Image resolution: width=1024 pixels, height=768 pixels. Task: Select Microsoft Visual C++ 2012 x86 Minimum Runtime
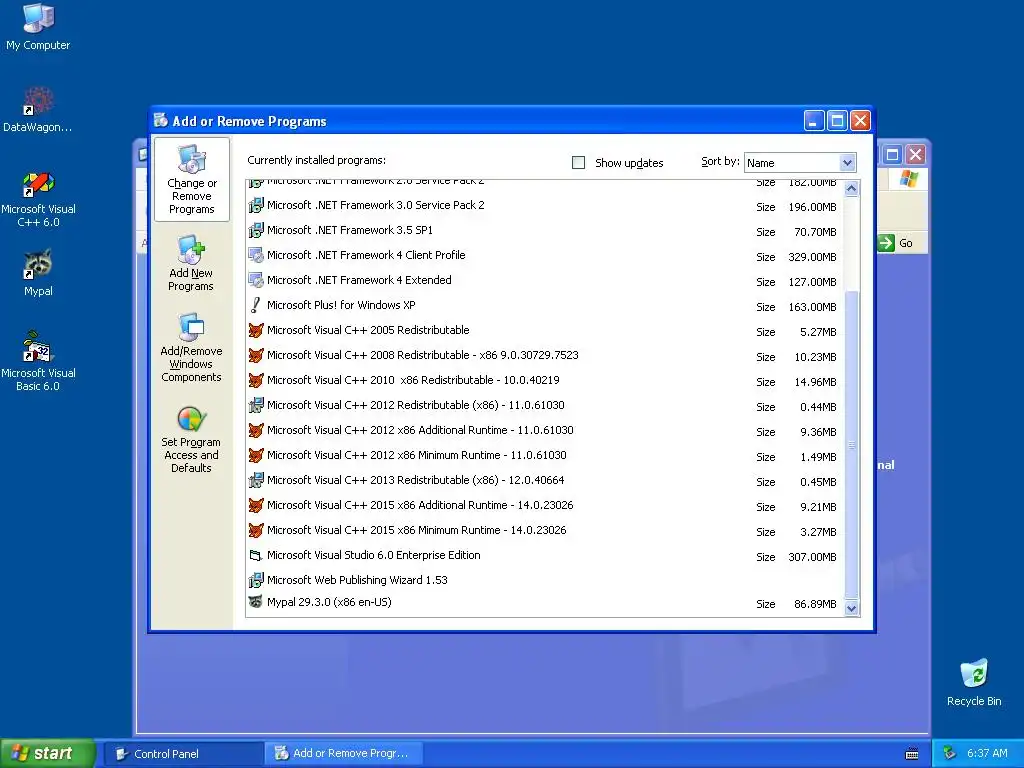tap(545, 455)
